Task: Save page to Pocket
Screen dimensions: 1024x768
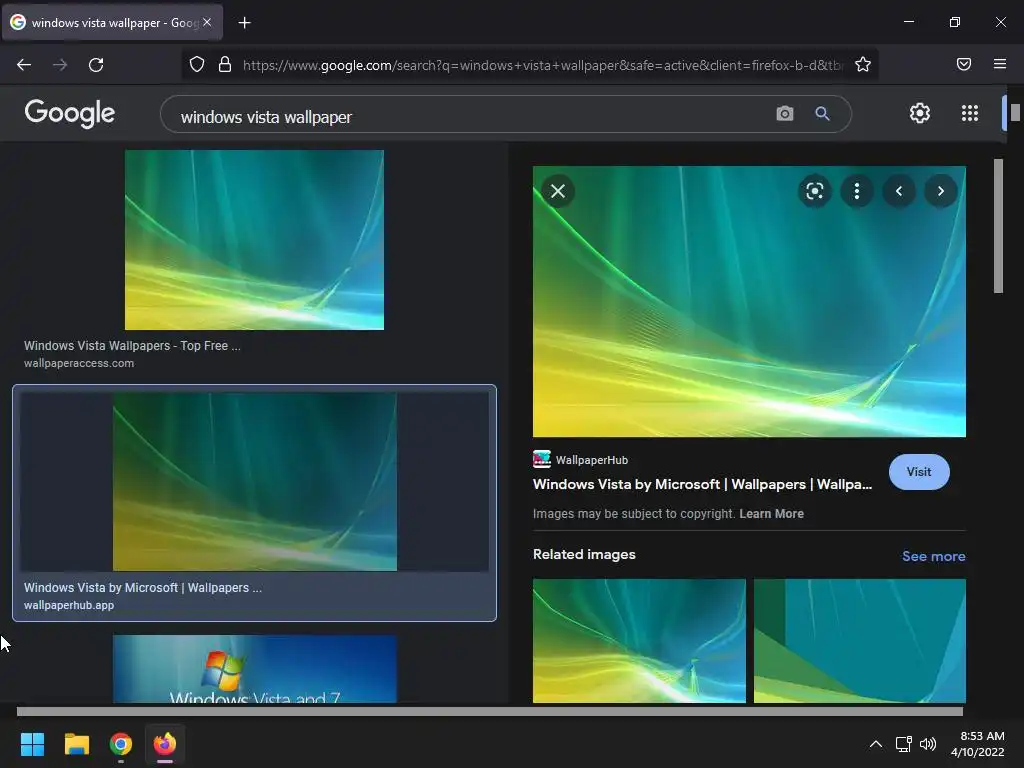Action: tap(964, 64)
